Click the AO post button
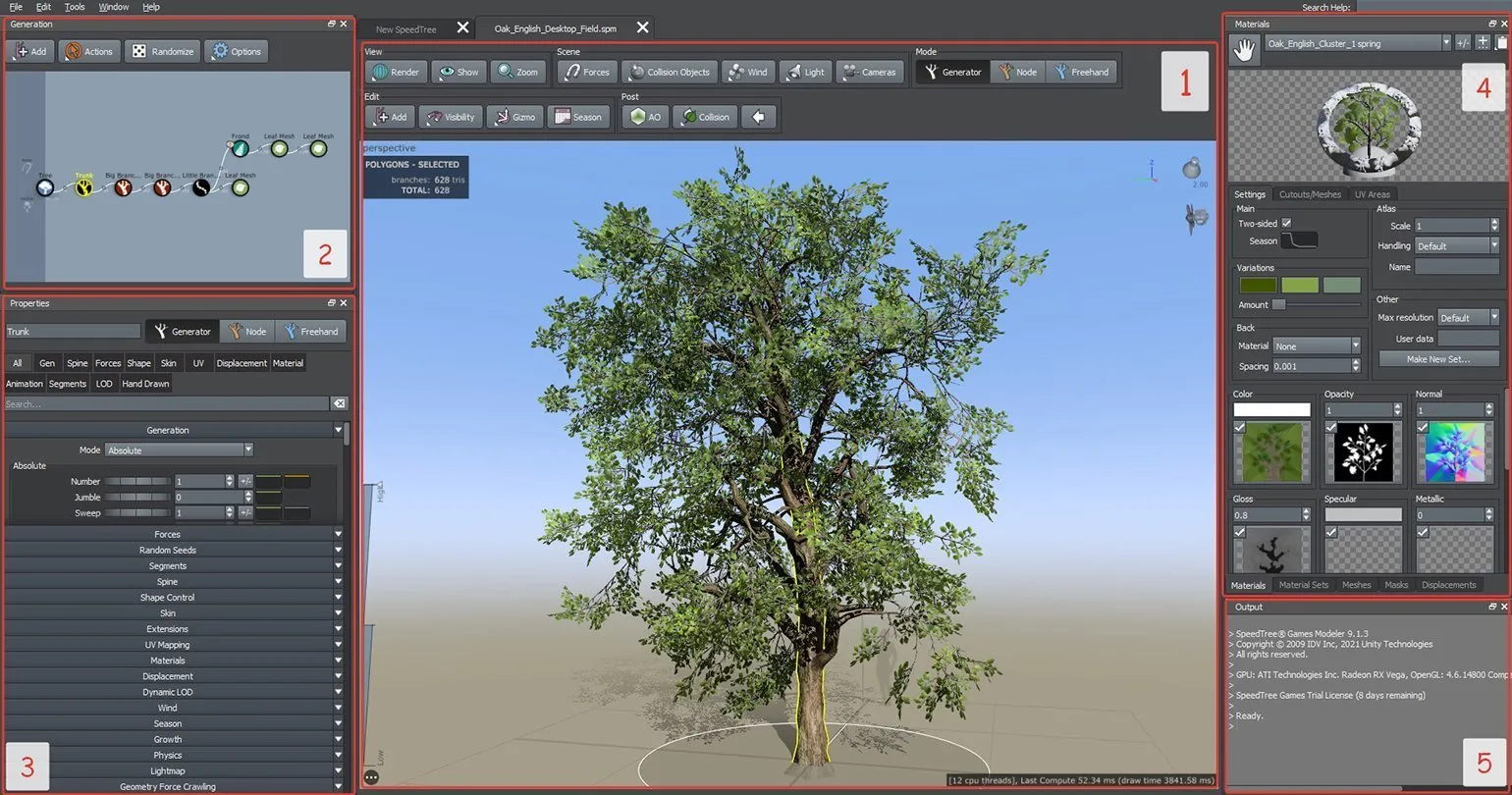 pos(645,117)
